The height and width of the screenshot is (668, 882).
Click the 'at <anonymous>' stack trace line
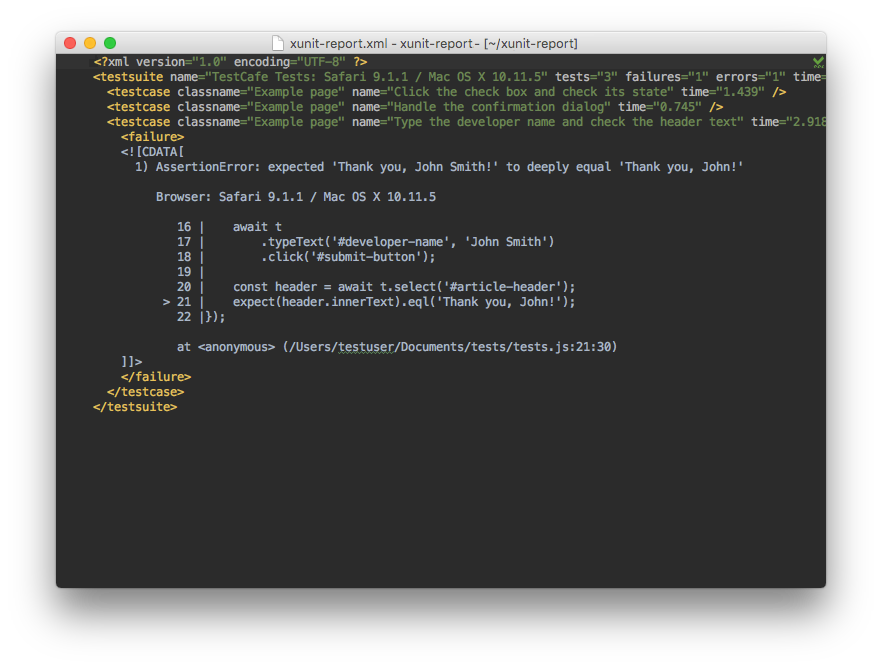tap(397, 347)
